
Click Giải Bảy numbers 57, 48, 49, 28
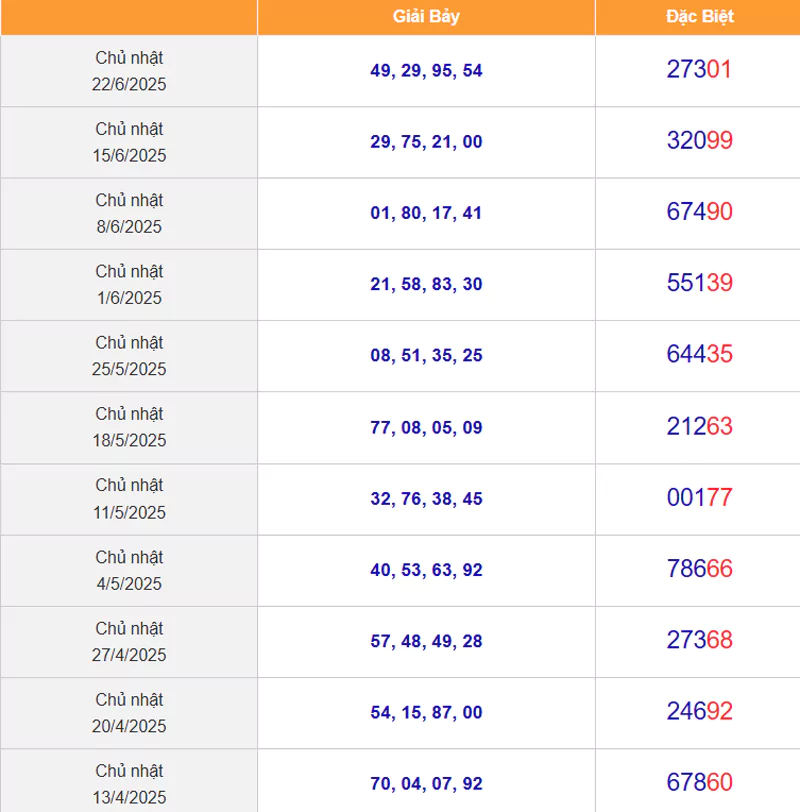click(426, 641)
